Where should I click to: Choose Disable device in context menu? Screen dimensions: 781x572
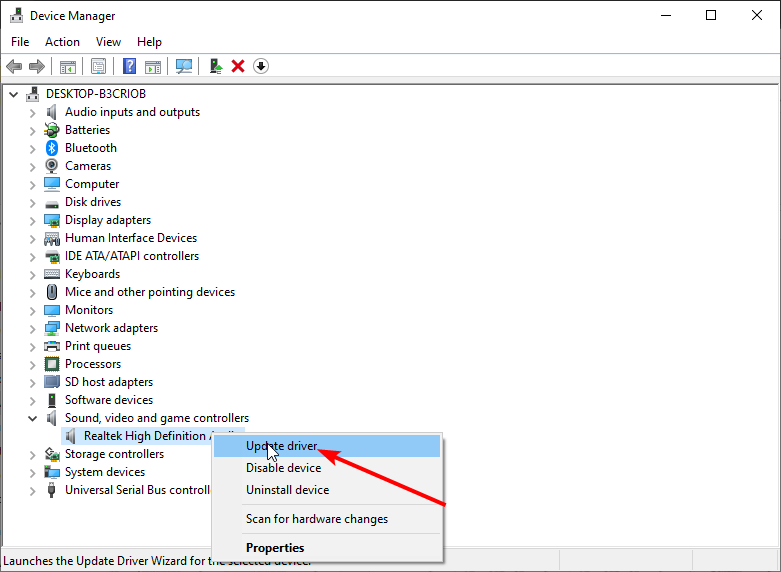pyautogui.click(x=327, y=467)
